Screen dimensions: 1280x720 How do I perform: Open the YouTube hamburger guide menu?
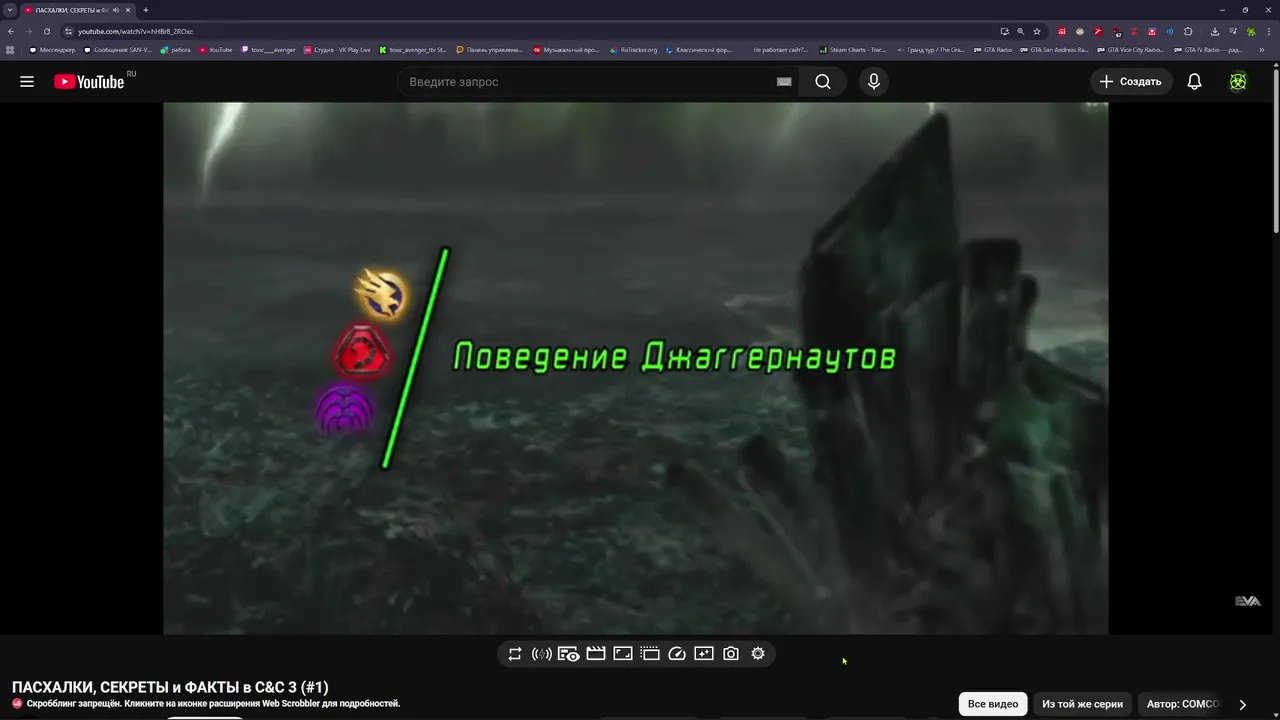pos(27,82)
